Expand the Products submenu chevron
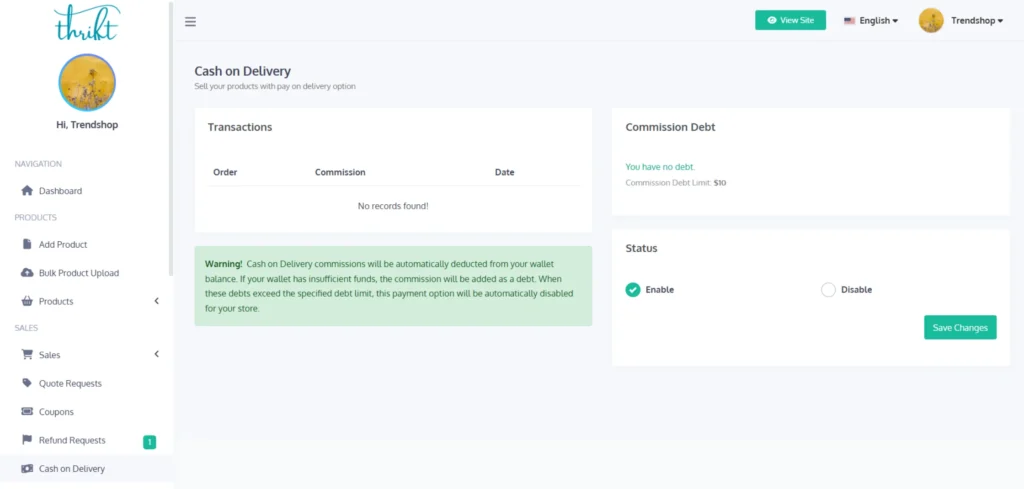The height and width of the screenshot is (489, 1024). (156, 301)
